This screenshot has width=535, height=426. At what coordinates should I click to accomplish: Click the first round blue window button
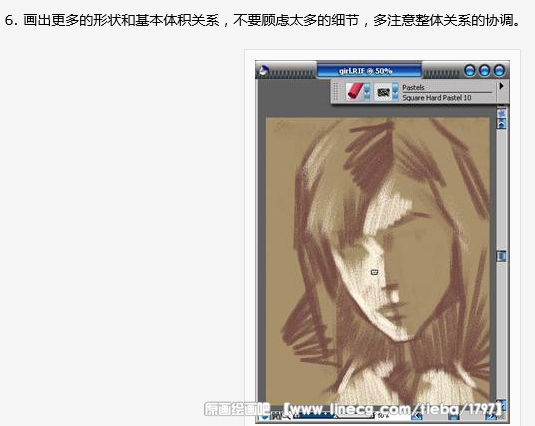470,71
